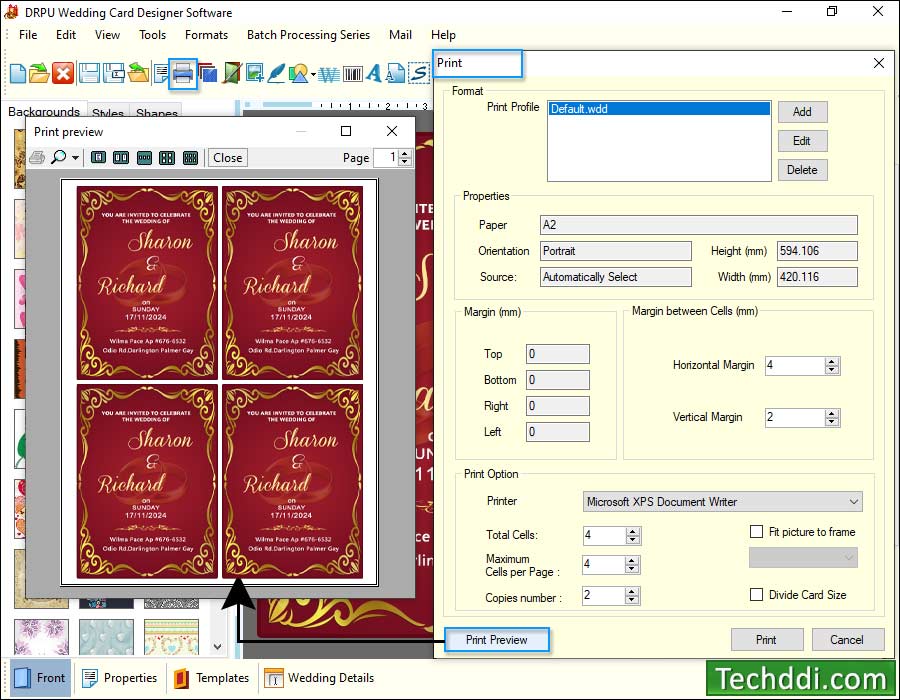
Task: Open the Formats menu
Action: (x=206, y=35)
